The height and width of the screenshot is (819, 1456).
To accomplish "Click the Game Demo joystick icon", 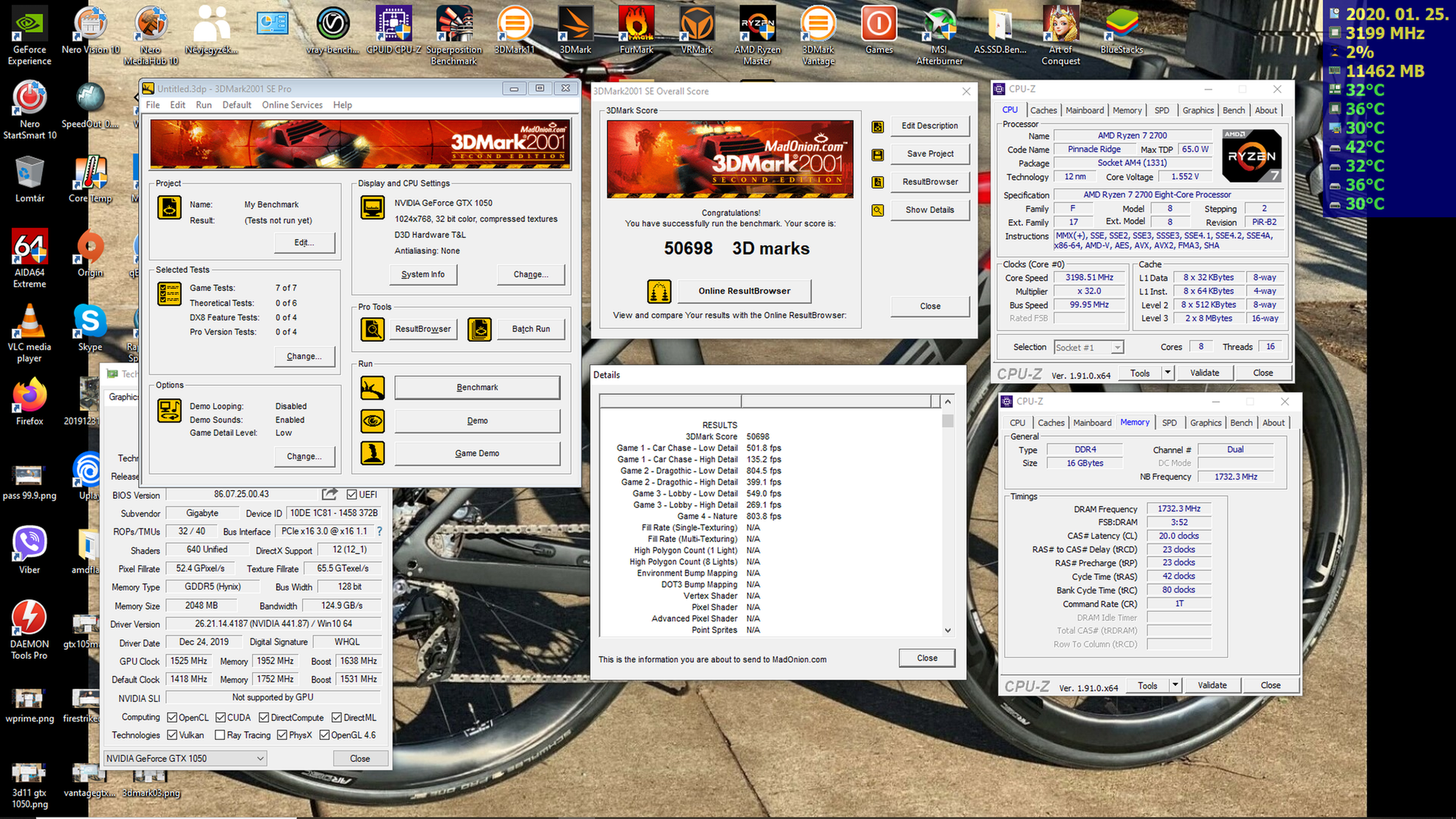I will 372,453.
